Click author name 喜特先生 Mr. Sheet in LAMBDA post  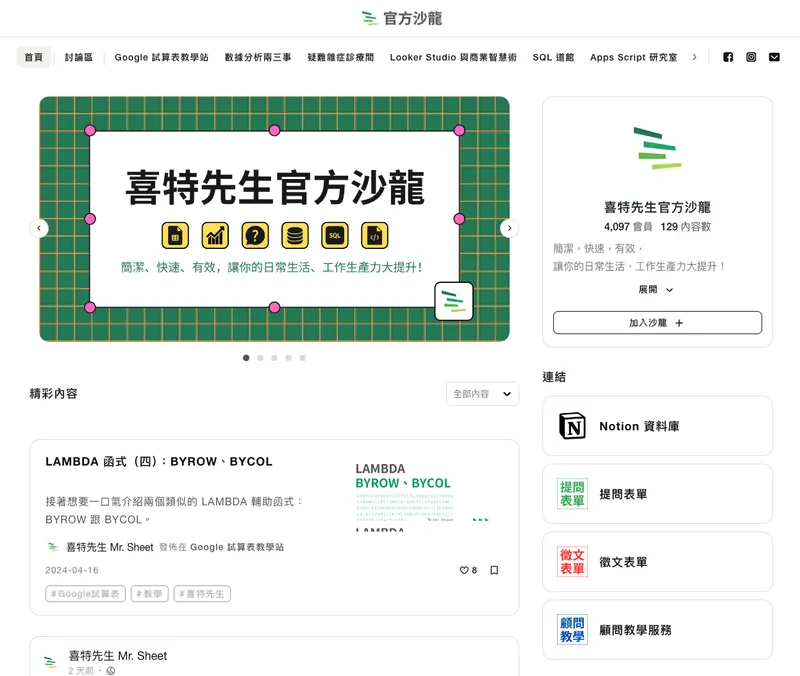[110, 547]
